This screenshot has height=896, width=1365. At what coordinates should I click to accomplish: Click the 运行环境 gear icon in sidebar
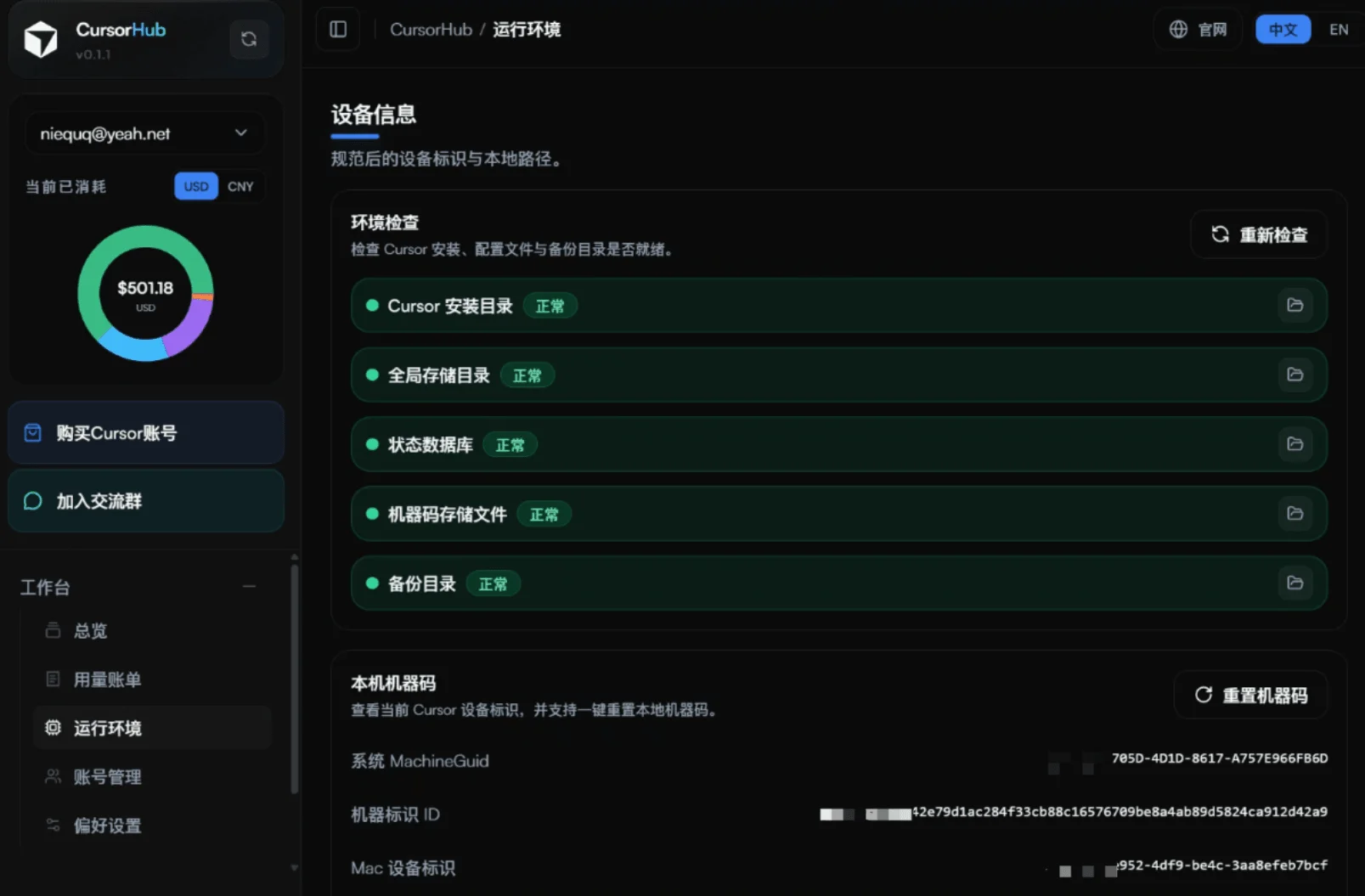[x=51, y=728]
